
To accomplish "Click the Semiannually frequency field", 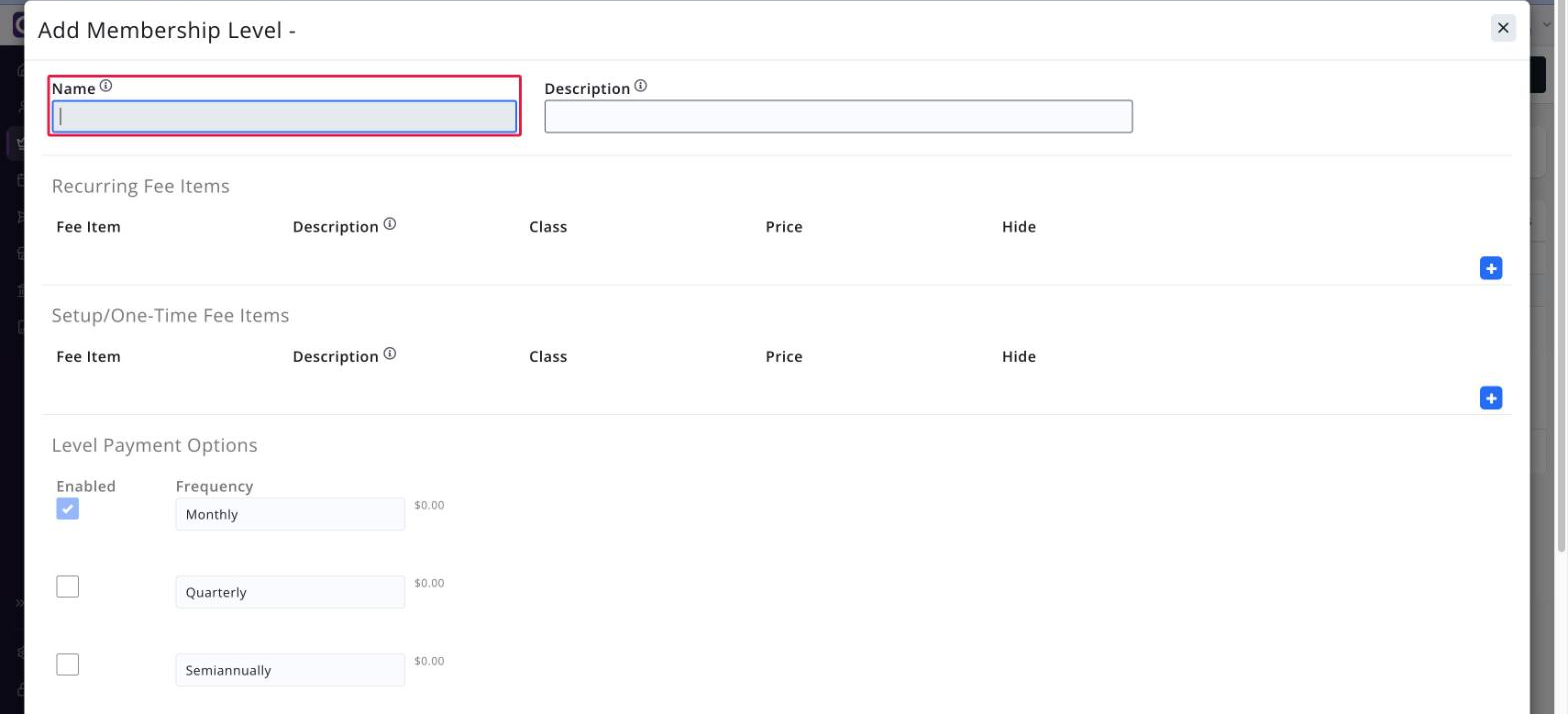I will 290,670.
